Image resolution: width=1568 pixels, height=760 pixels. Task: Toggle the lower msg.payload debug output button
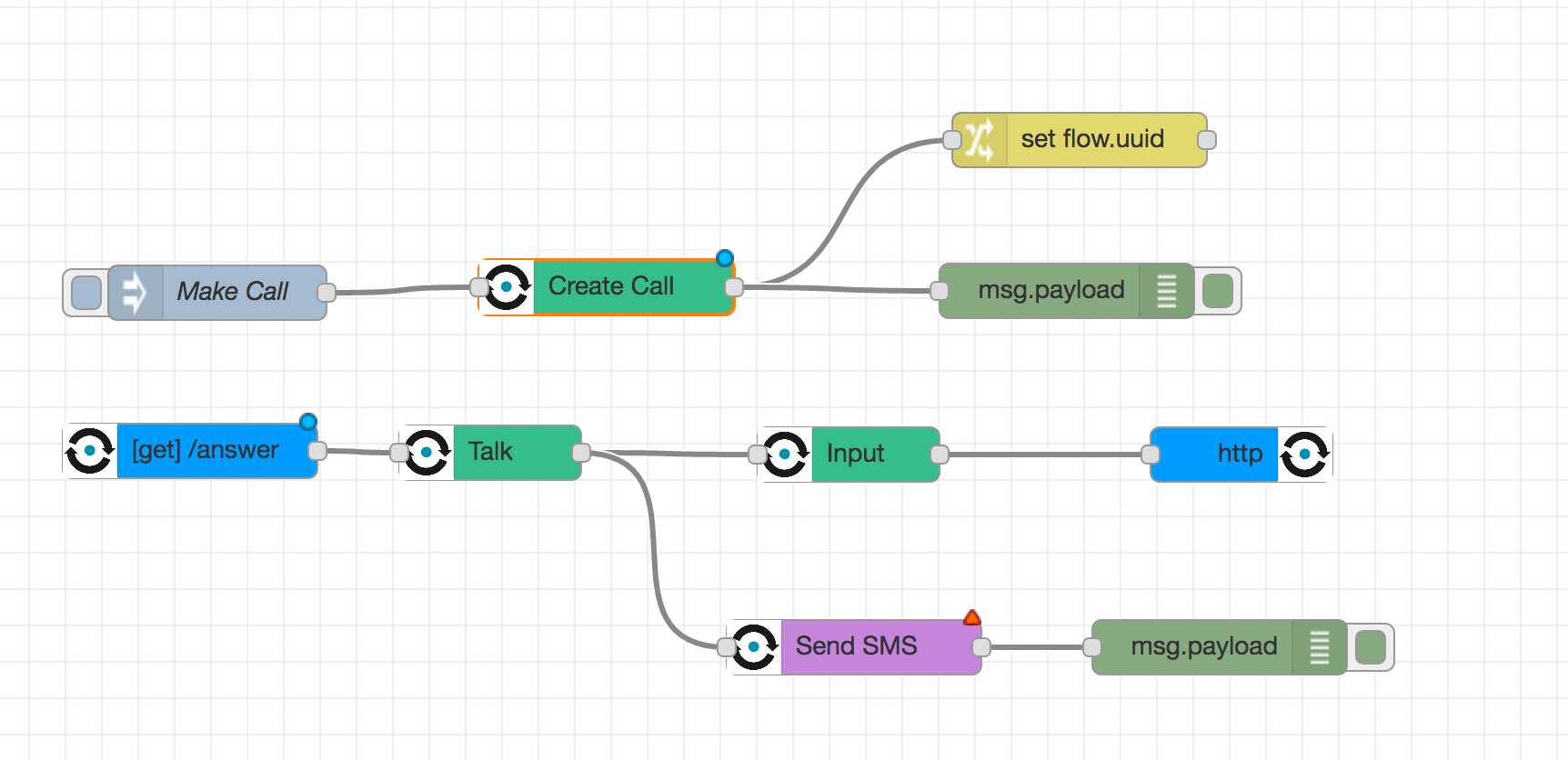(1371, 647)
